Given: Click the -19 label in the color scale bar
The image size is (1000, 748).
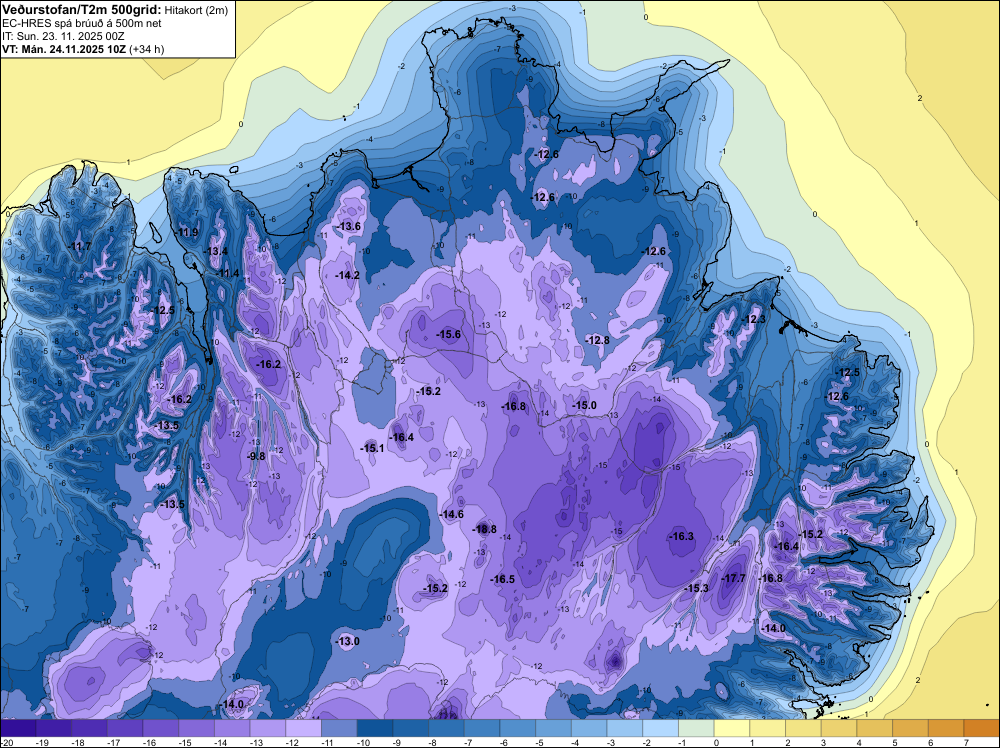Looking at the screenshot, I should 43,742.
